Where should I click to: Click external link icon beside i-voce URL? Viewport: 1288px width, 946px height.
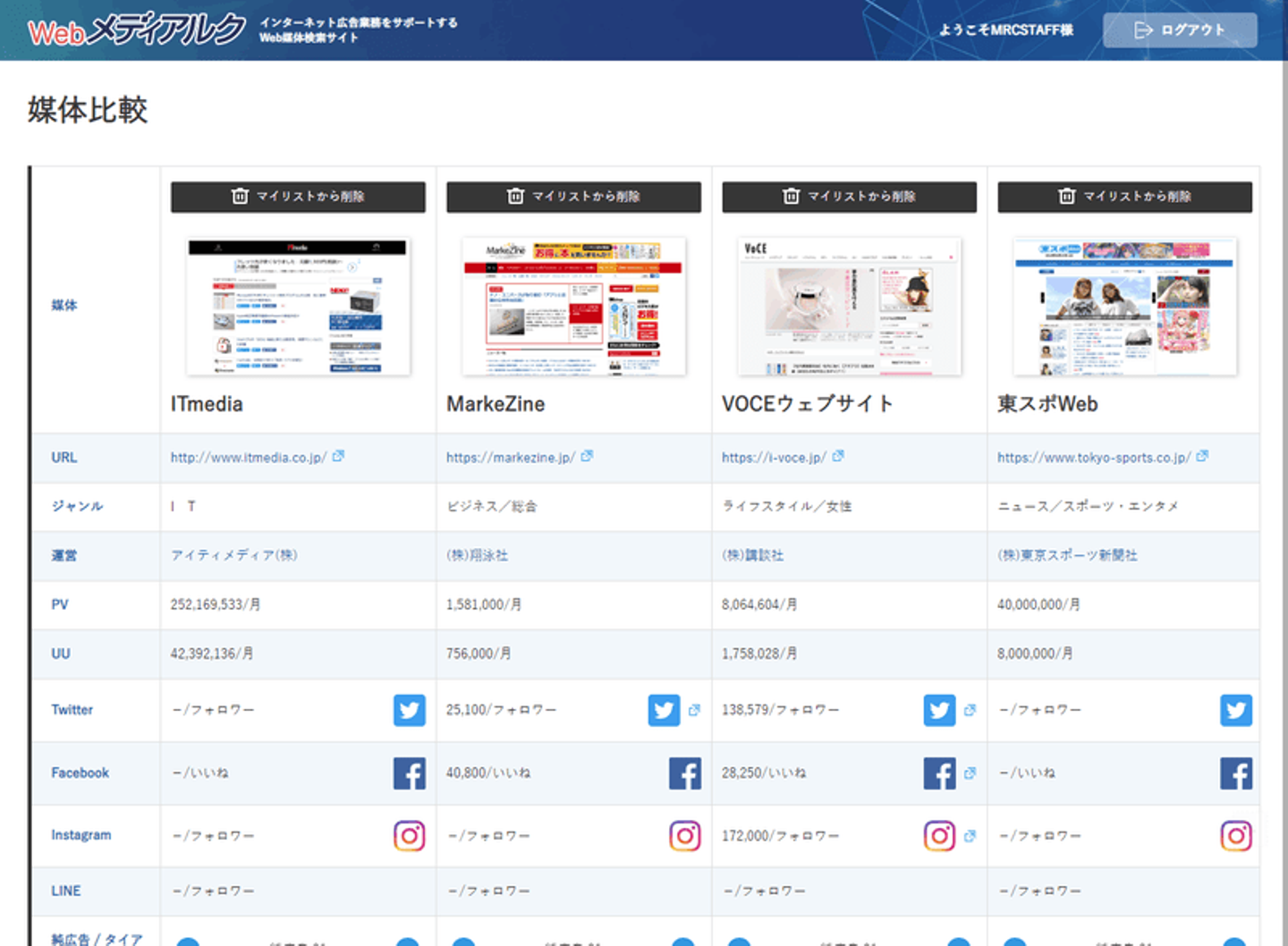[838, 456]
